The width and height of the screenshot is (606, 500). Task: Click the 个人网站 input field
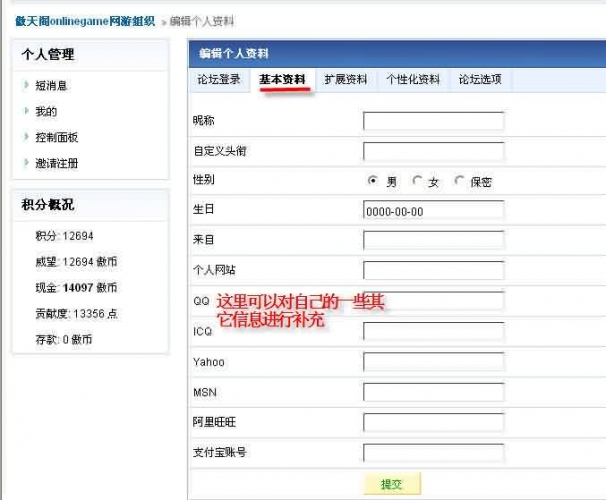click(433, 270)
